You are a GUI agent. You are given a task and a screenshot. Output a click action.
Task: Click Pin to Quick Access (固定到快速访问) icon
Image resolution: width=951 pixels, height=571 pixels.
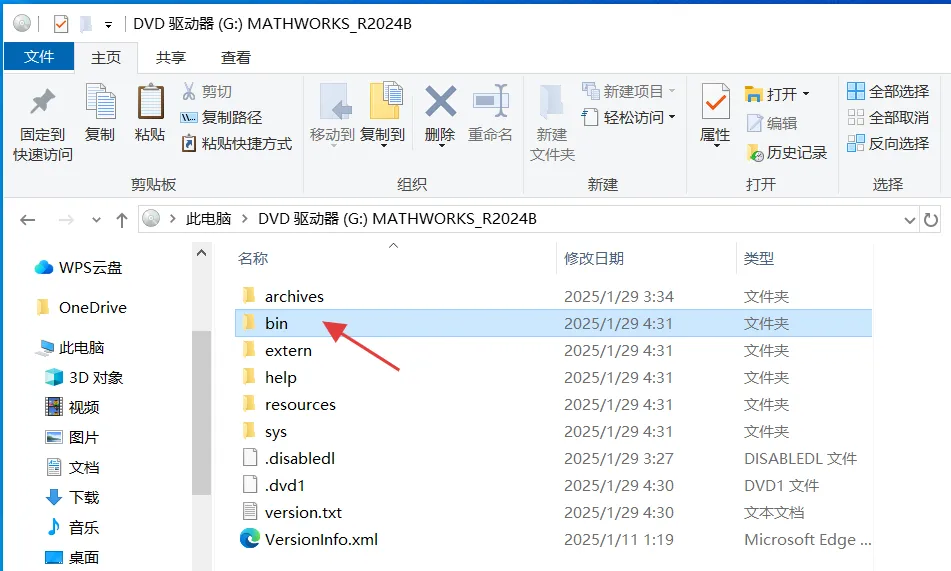[42, 101]
